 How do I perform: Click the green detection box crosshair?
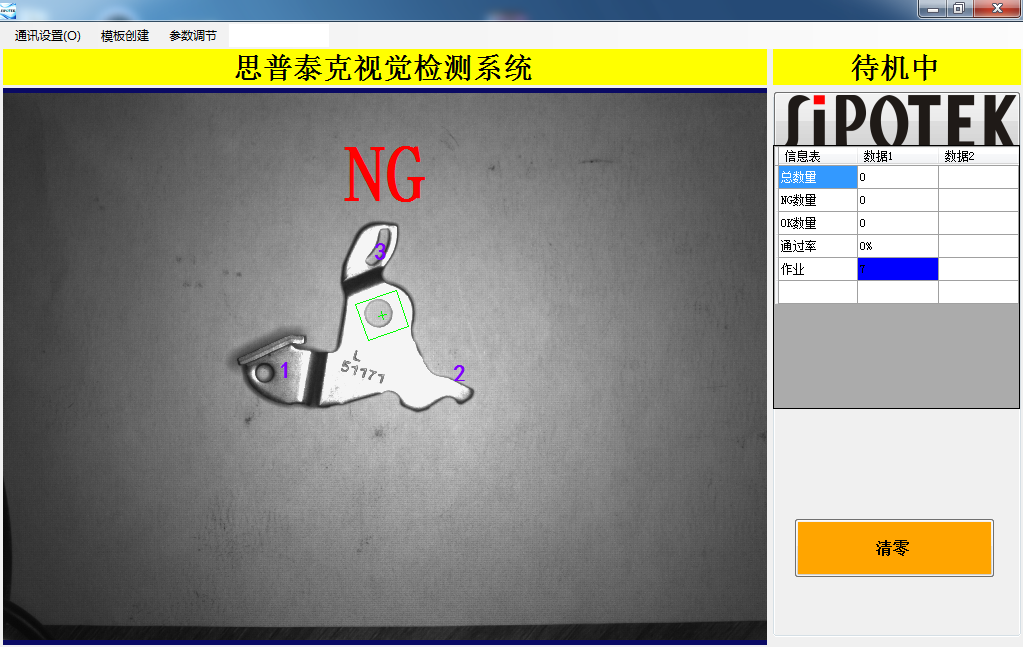[x=382, y=315]
